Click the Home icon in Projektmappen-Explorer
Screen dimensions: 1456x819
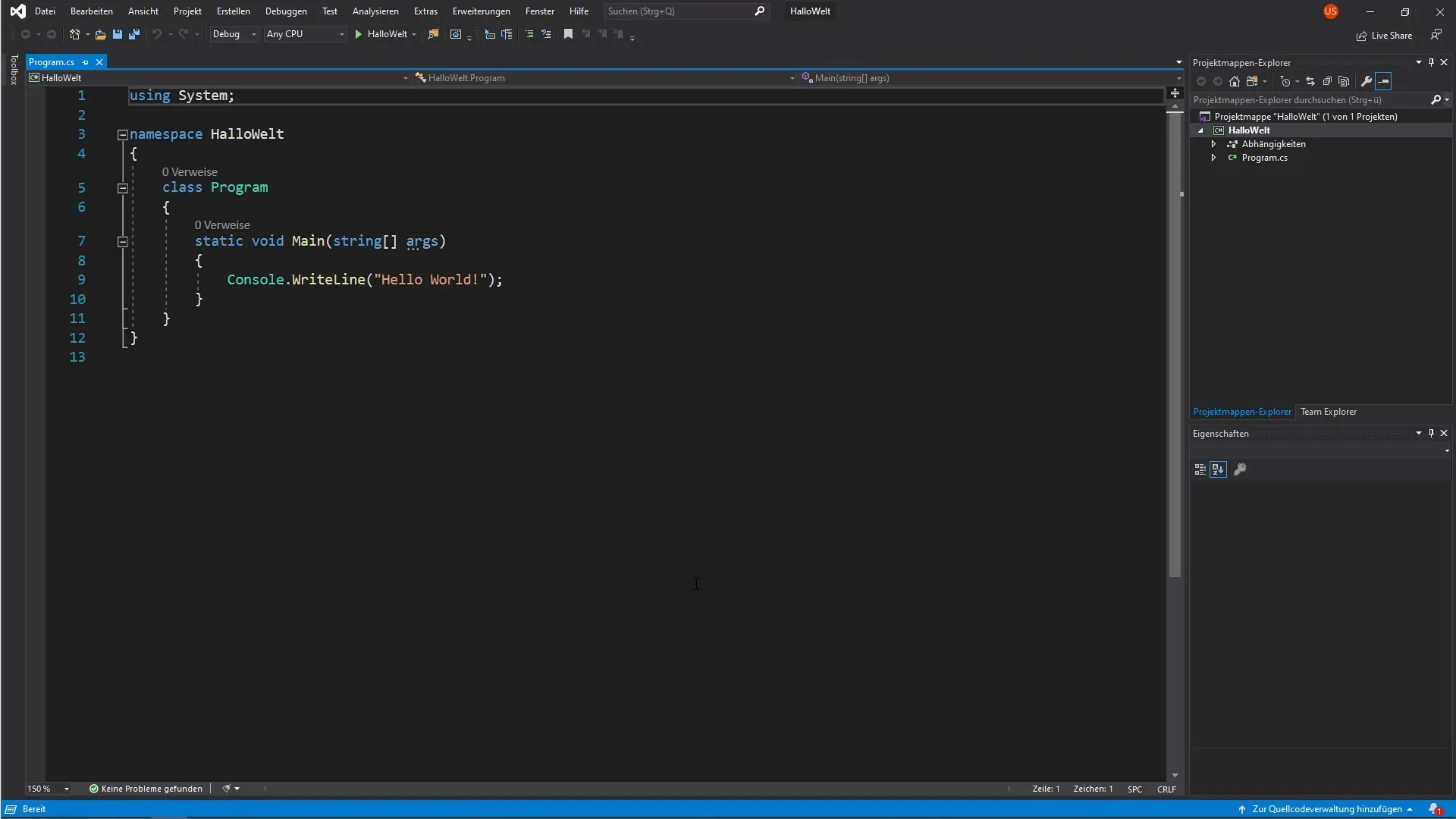tap(1235, 81)
